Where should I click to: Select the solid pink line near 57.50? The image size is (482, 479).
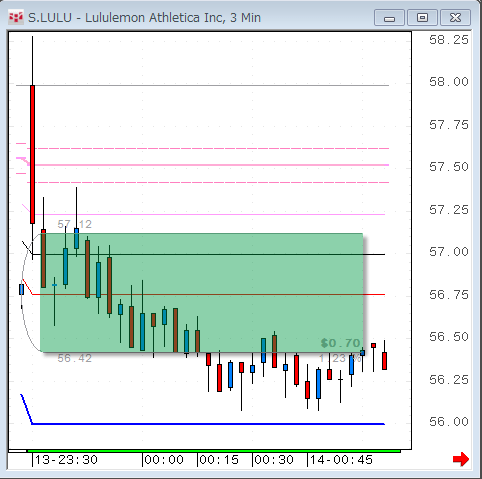[208, 165]
